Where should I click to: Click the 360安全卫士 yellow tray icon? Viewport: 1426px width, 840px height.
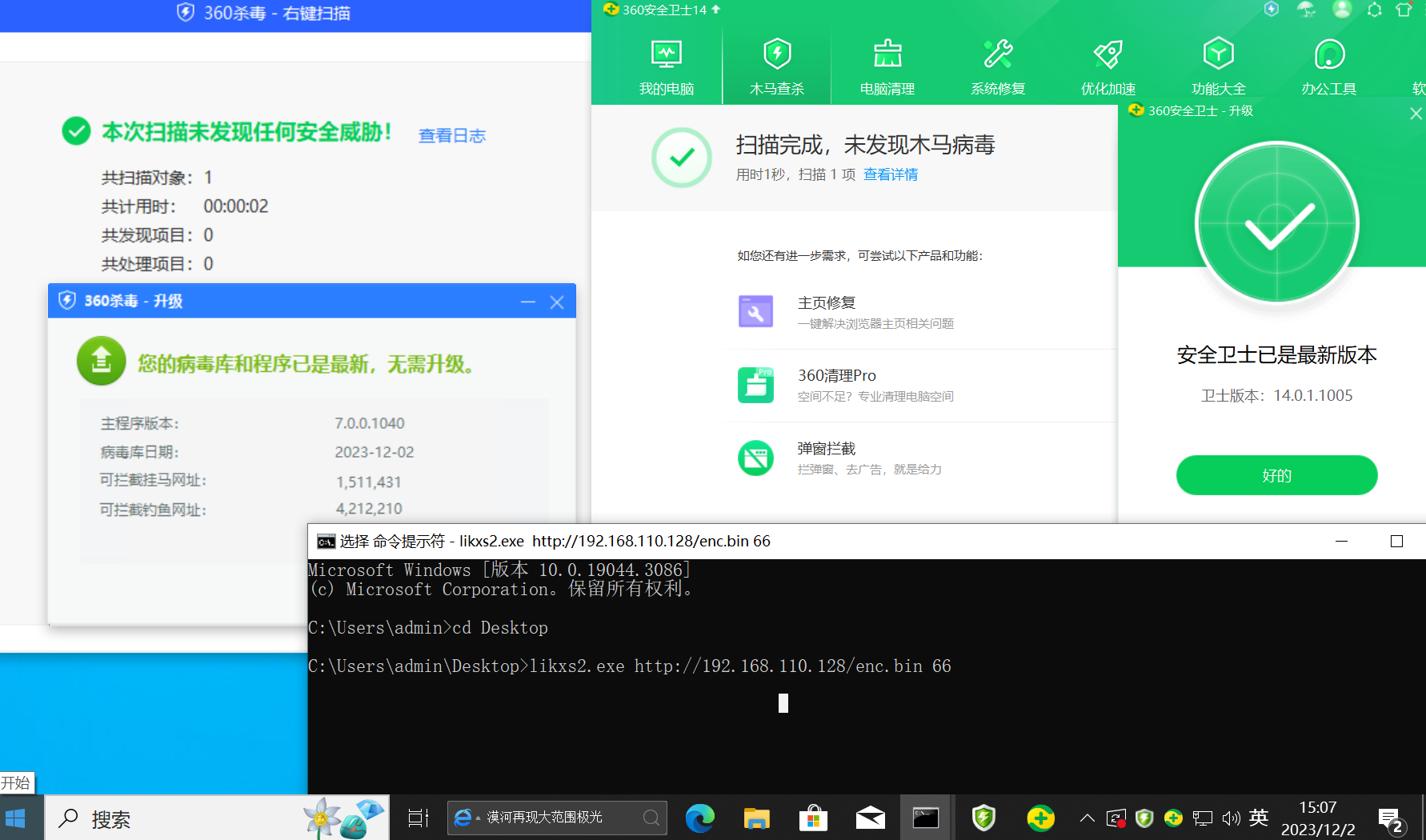pyautogui.click(x=1173, y=818)
